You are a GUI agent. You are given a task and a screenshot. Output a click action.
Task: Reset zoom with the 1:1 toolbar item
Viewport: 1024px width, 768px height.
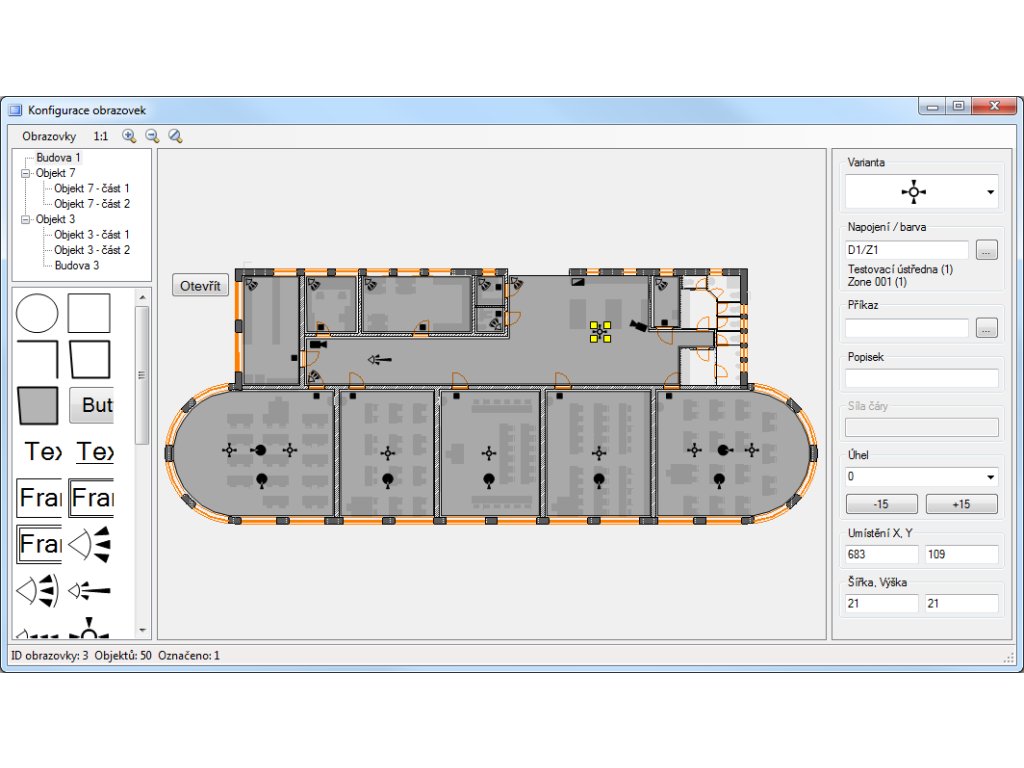[x=101, y=136]
